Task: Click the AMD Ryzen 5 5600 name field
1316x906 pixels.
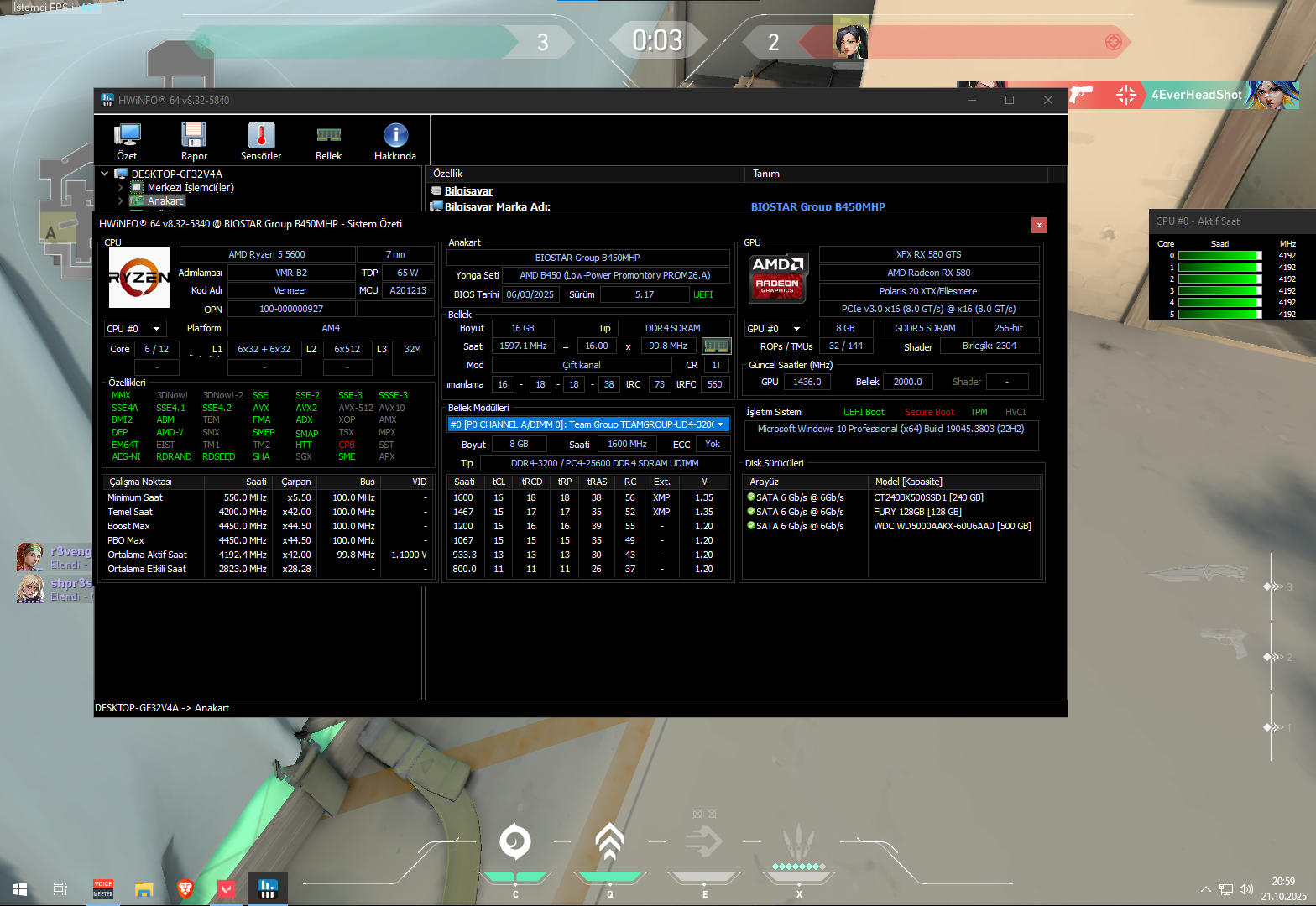Action: point(267,254)
